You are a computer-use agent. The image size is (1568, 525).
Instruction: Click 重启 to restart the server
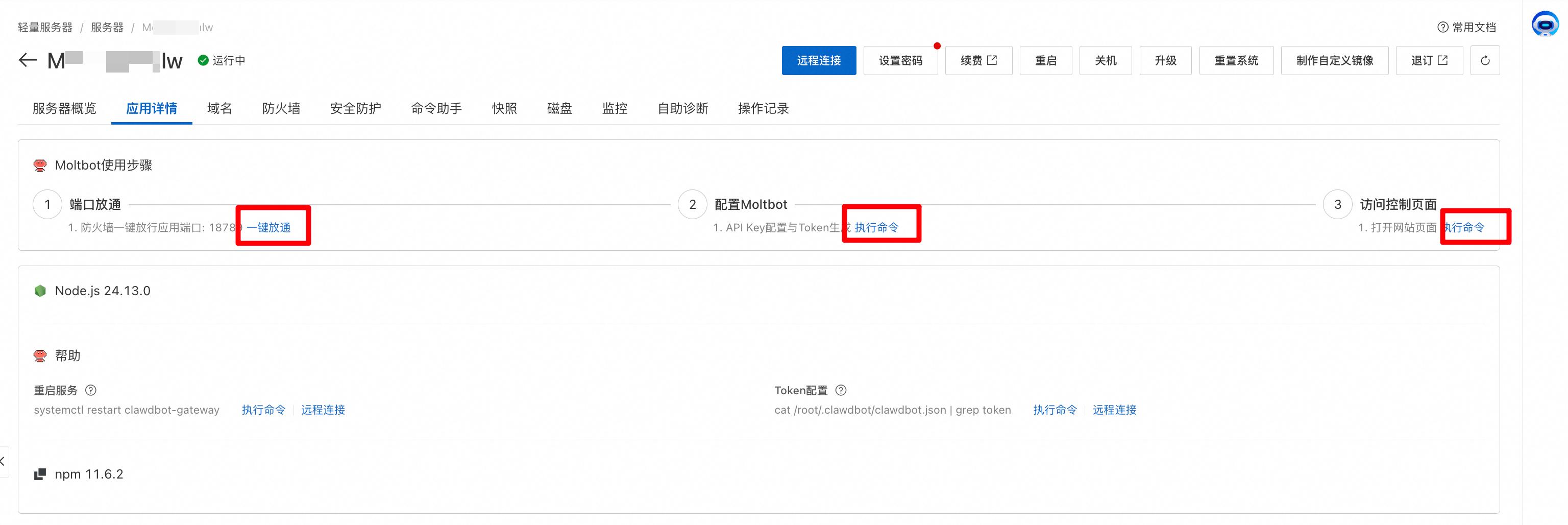click(1045, 60)
